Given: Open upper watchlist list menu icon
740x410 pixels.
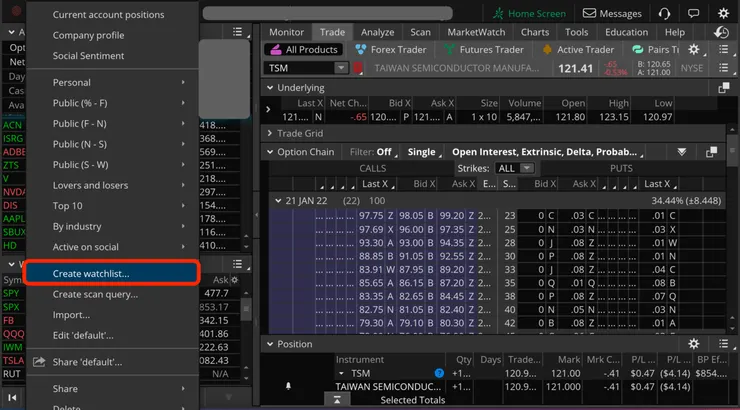Looking at the screenshot, I should 237,32.
